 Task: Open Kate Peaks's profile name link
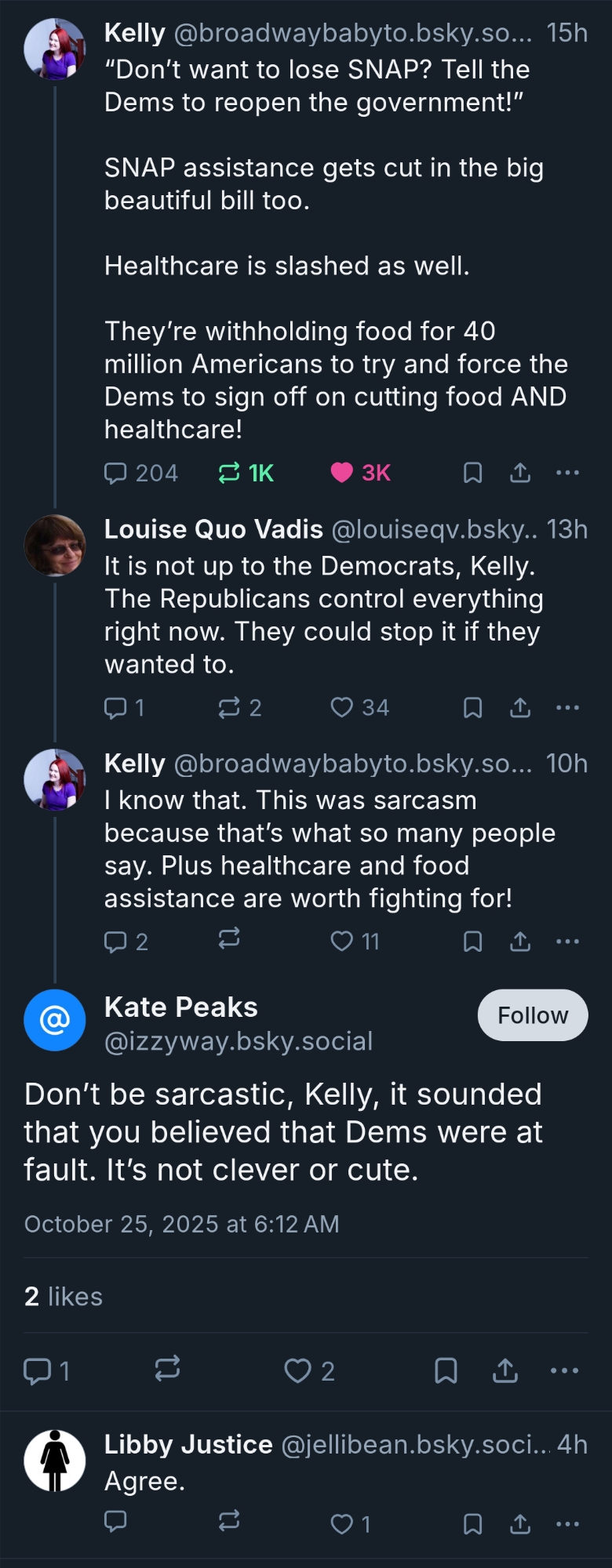pos(181,1007)
